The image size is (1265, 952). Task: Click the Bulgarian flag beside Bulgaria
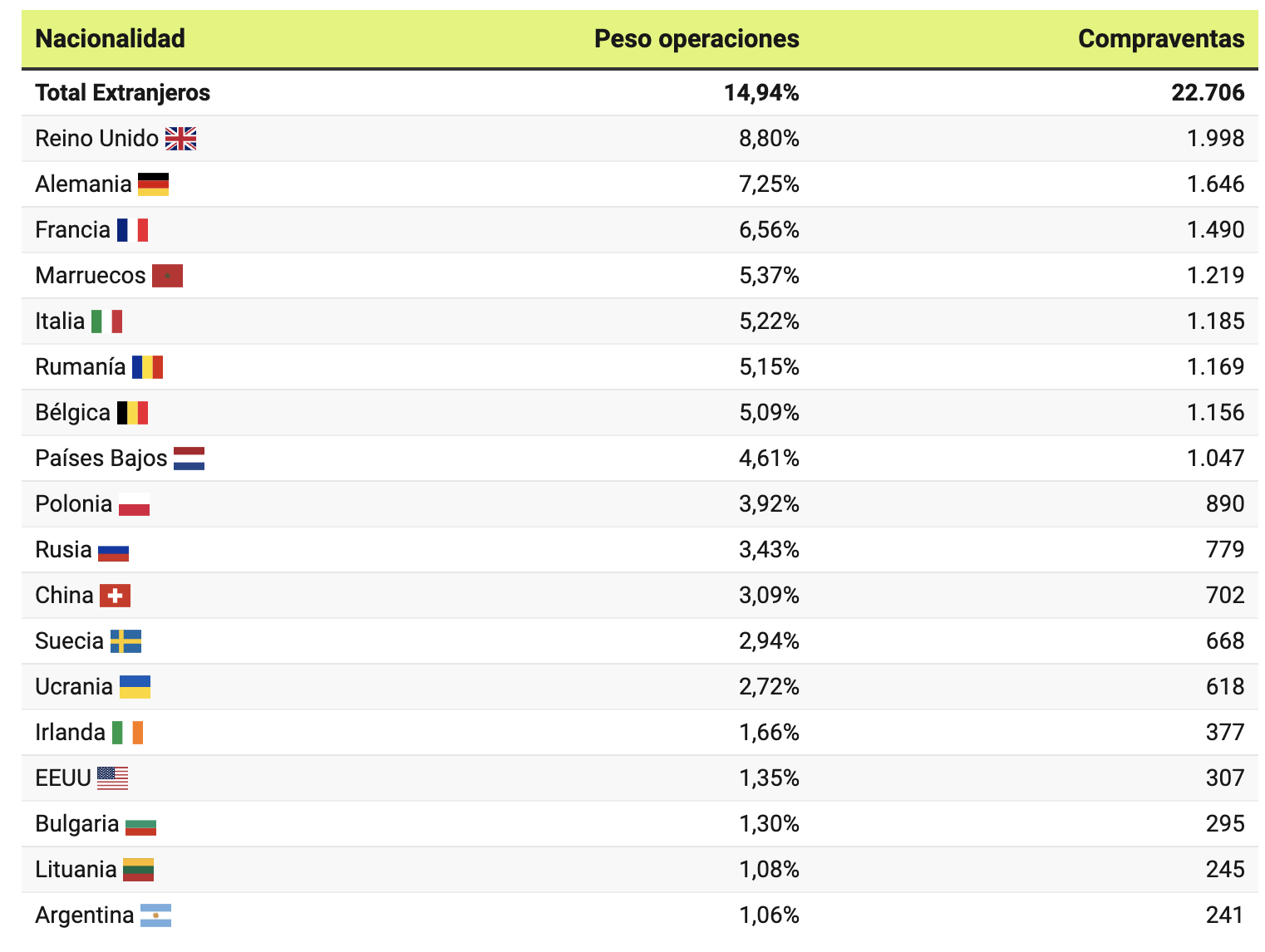[140, 824]
